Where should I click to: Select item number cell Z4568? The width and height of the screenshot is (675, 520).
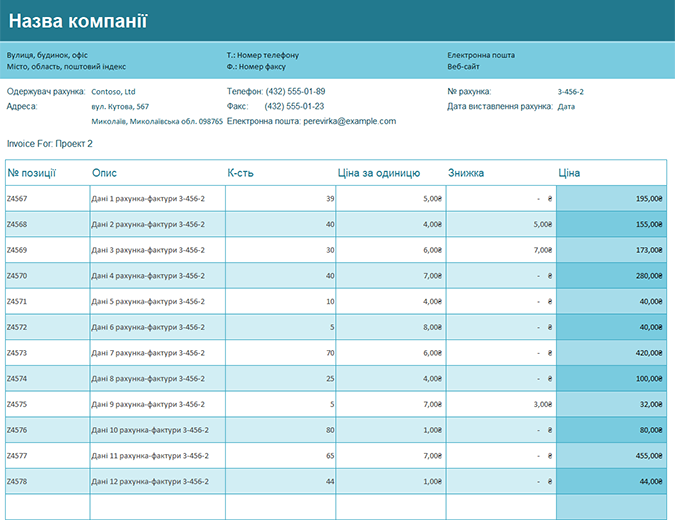47,224
